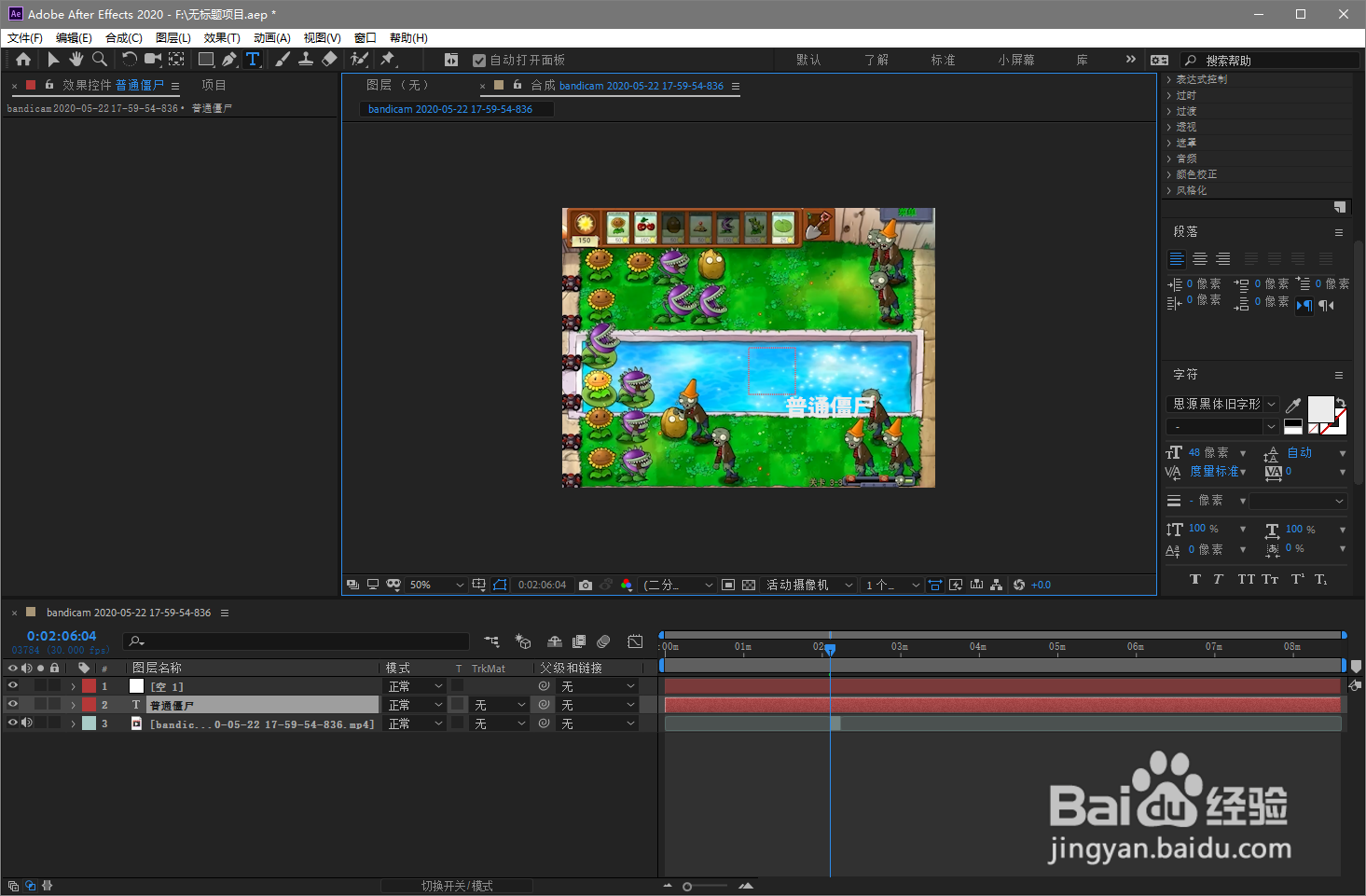Open the composition mini-flowchart in timeline

492,641
